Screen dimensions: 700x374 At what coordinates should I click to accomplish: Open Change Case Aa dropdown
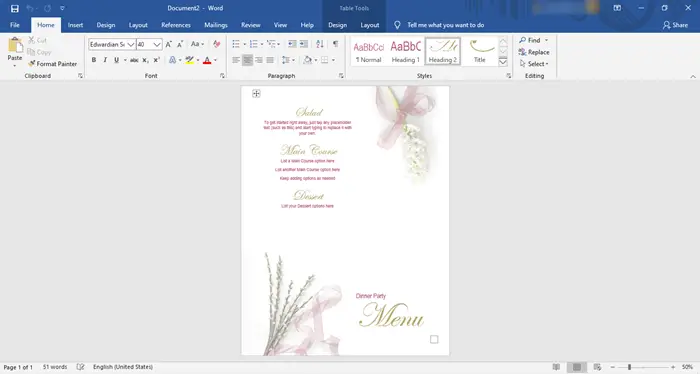(197, 44)
